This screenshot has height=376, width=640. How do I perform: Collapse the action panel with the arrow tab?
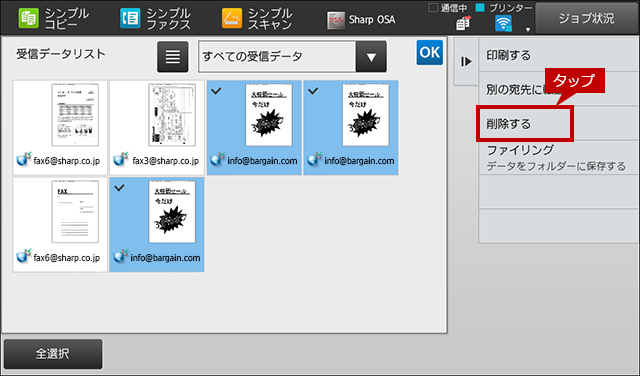coord(466,61)
